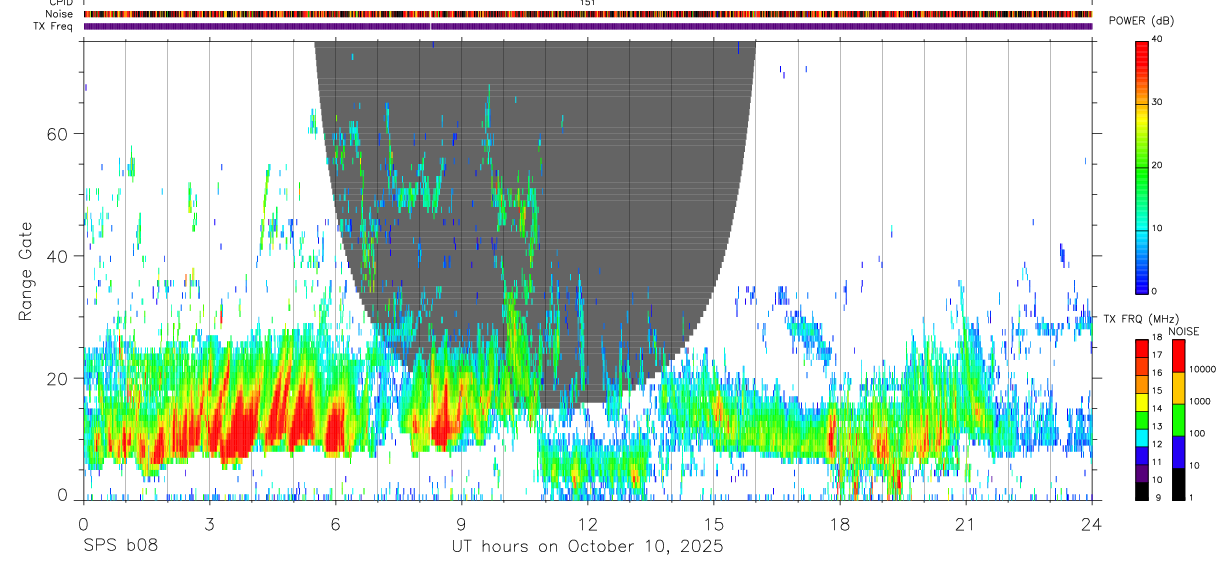Click the 'Range Gate' y-axis label
1228x567 pixels.
(26, 271)
